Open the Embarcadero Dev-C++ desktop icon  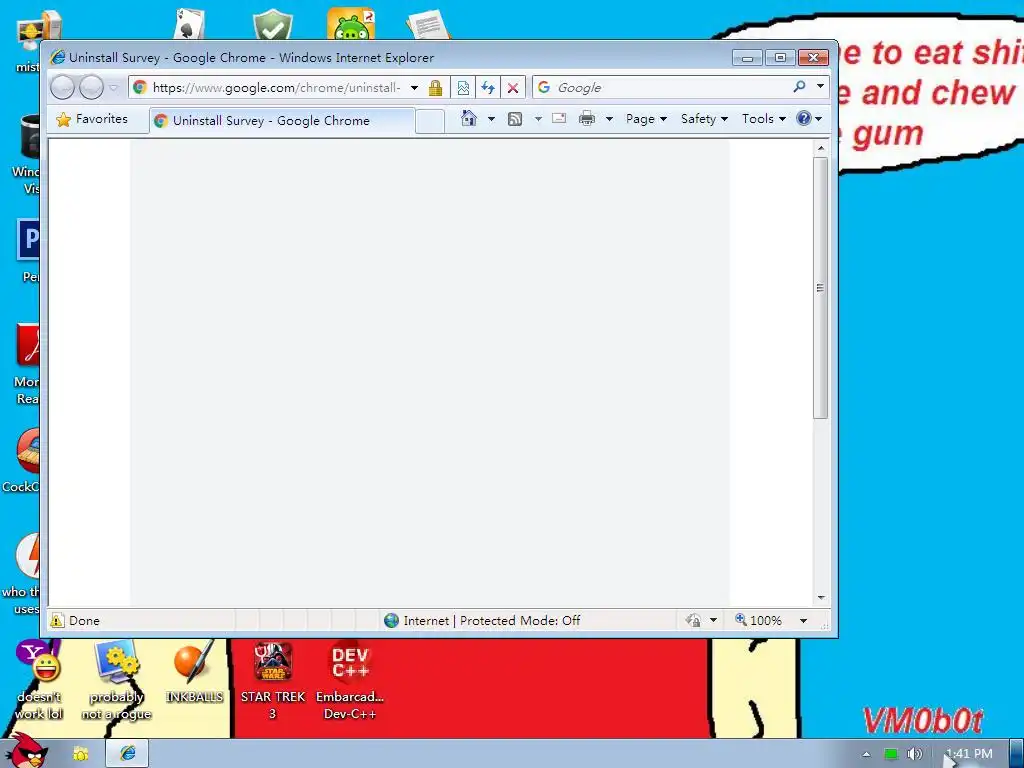tap(350, 680)
